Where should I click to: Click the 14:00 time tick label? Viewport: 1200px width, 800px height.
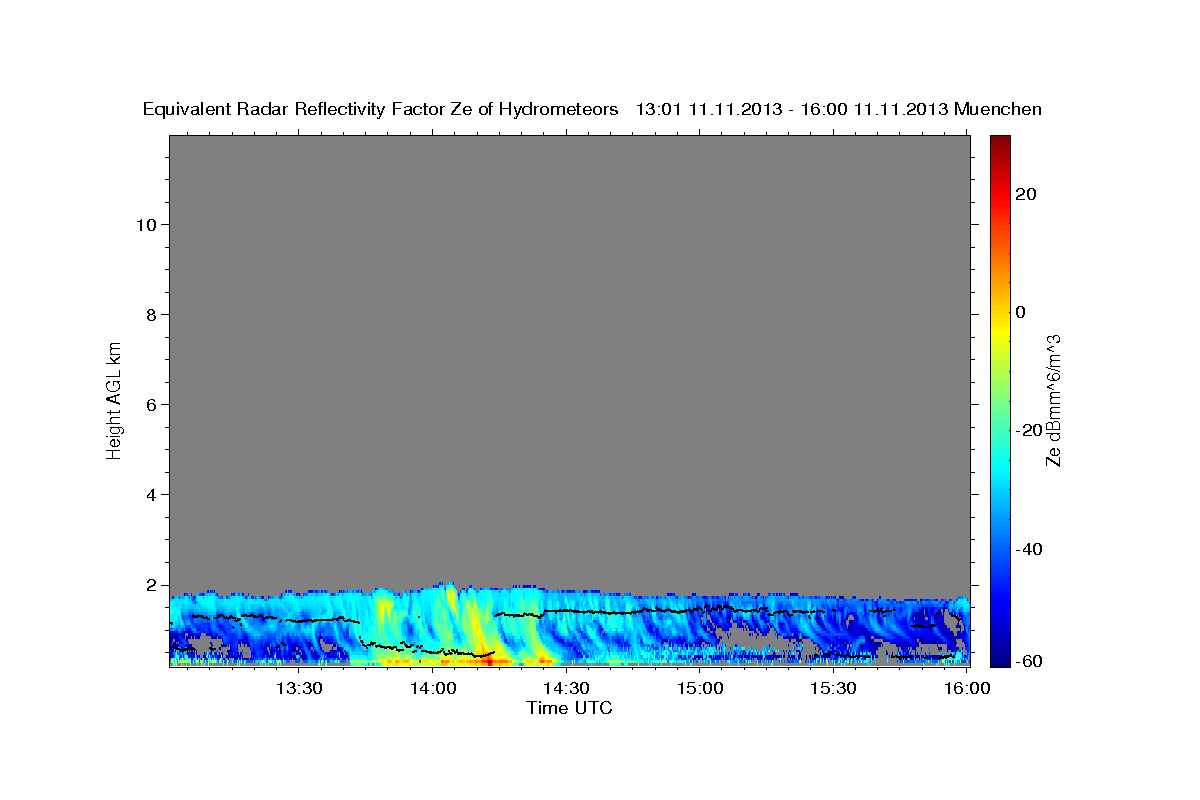(x=433, y=688)
